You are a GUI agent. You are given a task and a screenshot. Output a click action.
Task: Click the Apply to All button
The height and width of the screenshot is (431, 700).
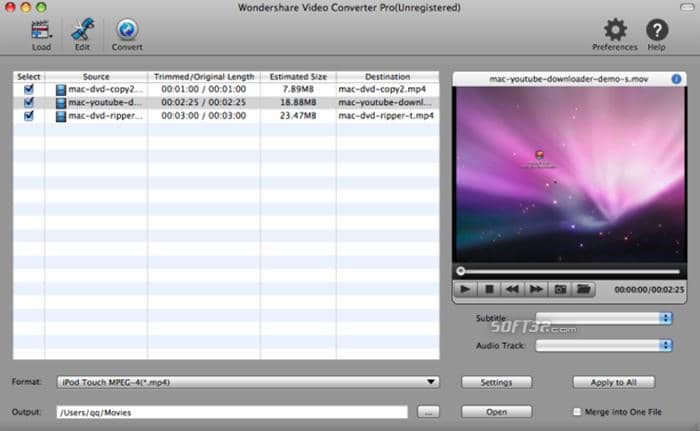pyautogui.click(x=613, y=382)
